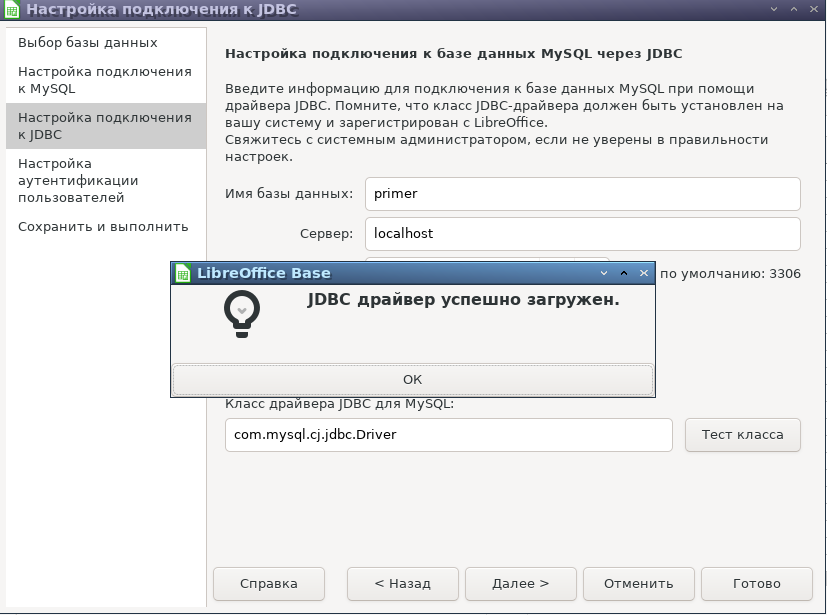
Task: Click 'Класс драйвера JDBC для MySQL:' label
Action: point(340,404)
